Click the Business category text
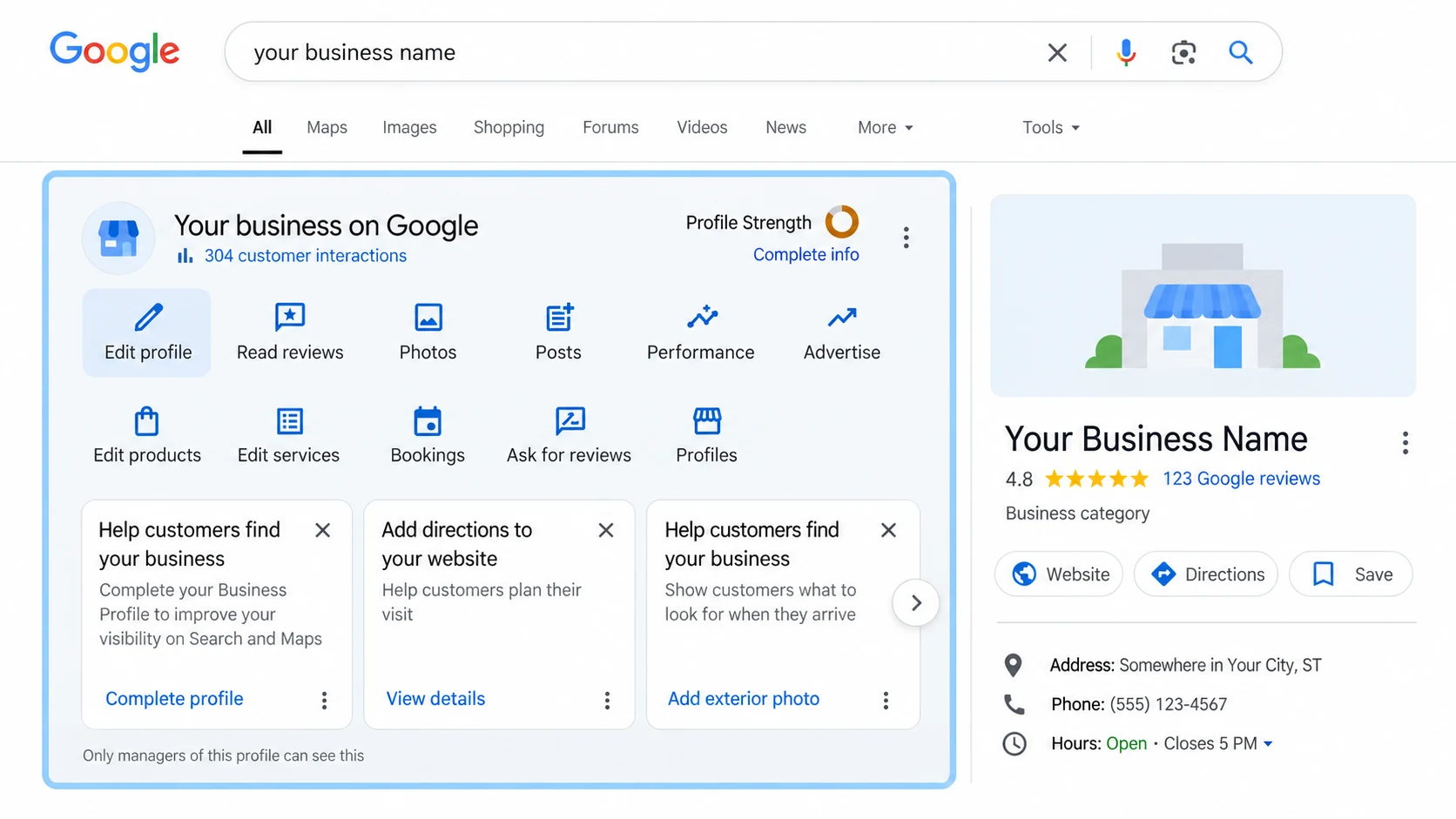Image resolution: width=1456 pixels, height=819 pixels. pyautogui.click(x=1077, y=514)
